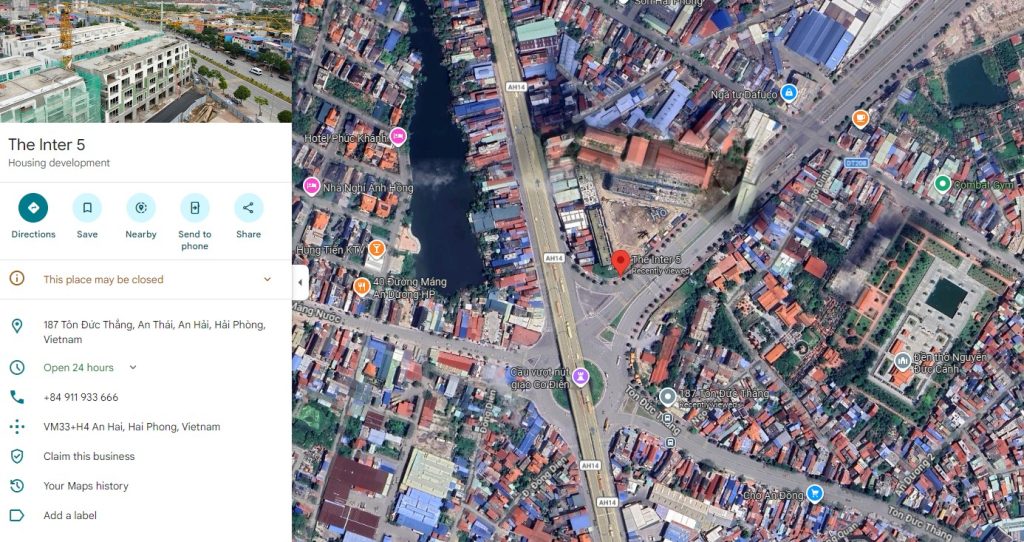This screenshot has width=1024, height=542.
Task: Send place to phone
Action: (195, 208)
